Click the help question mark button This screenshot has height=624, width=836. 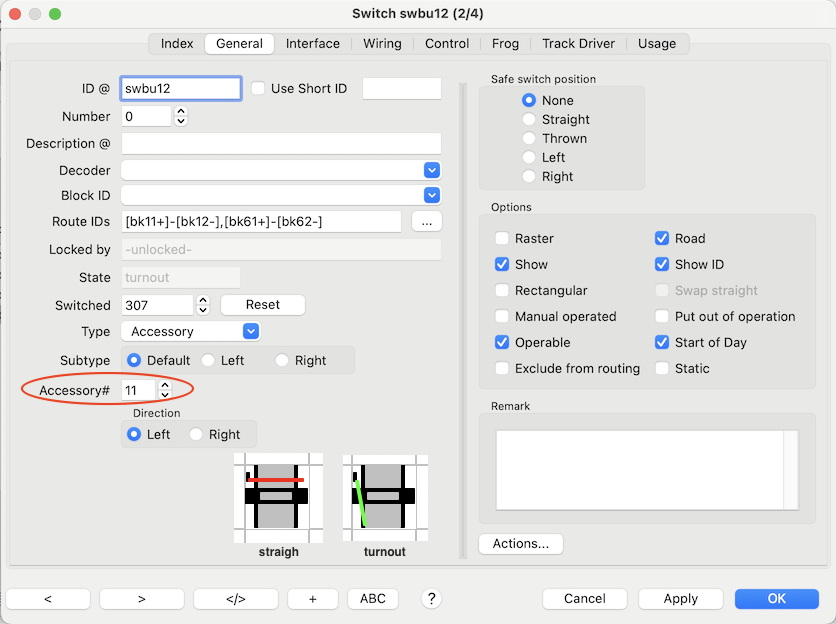pos(431,599)
